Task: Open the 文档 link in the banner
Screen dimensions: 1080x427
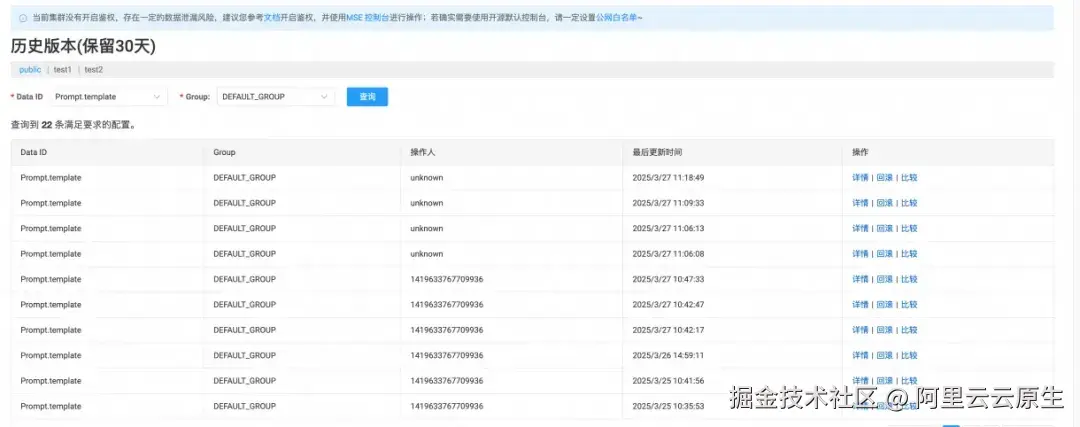Action: pyautogui.click(x=271, y=18)
